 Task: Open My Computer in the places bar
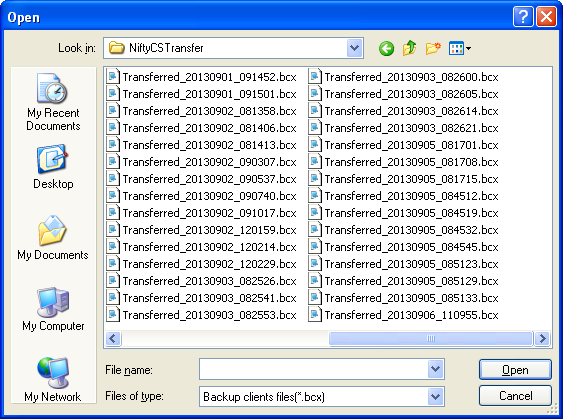click(53, 309)
